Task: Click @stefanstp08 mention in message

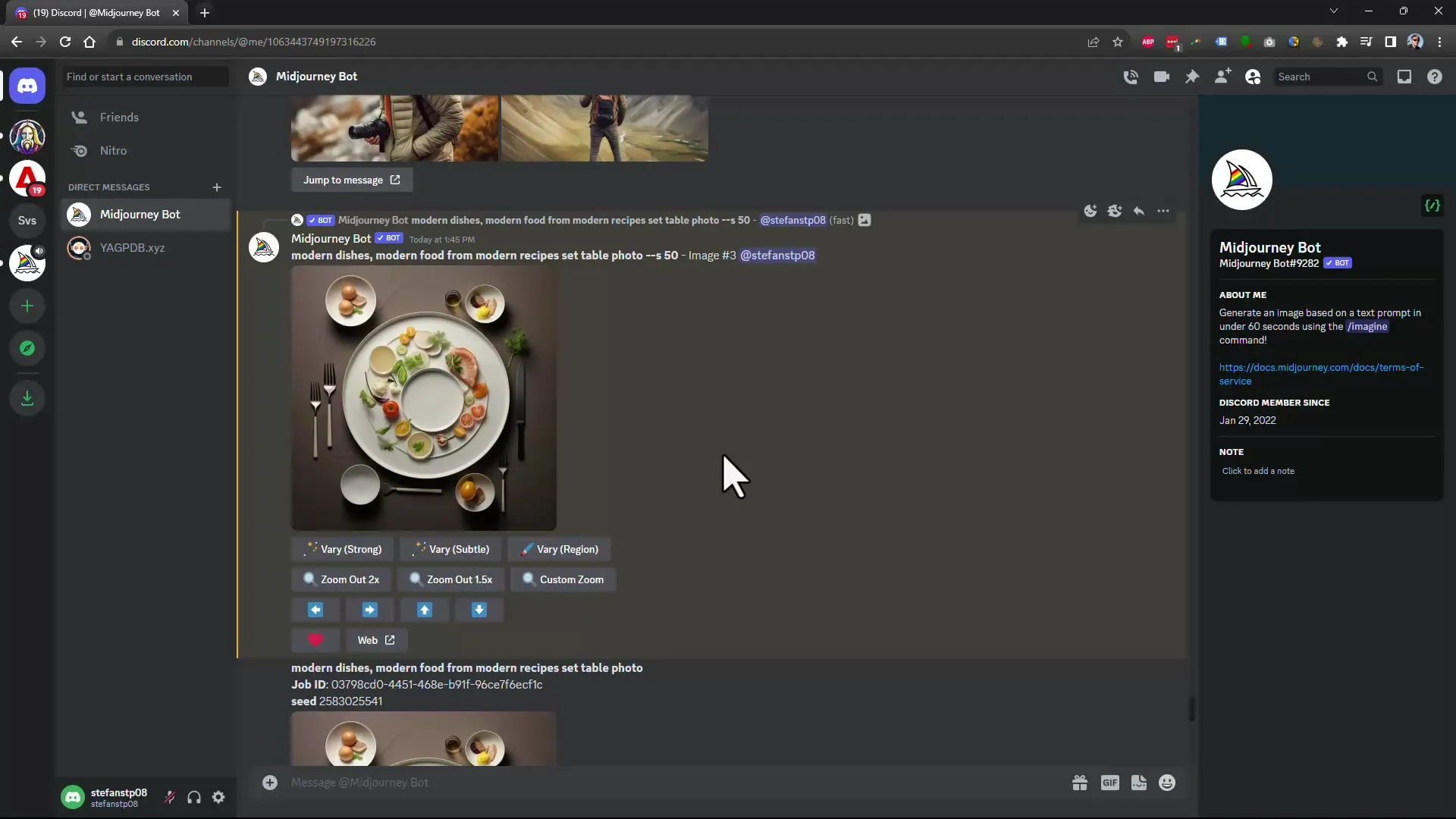Action: (777, 256)
